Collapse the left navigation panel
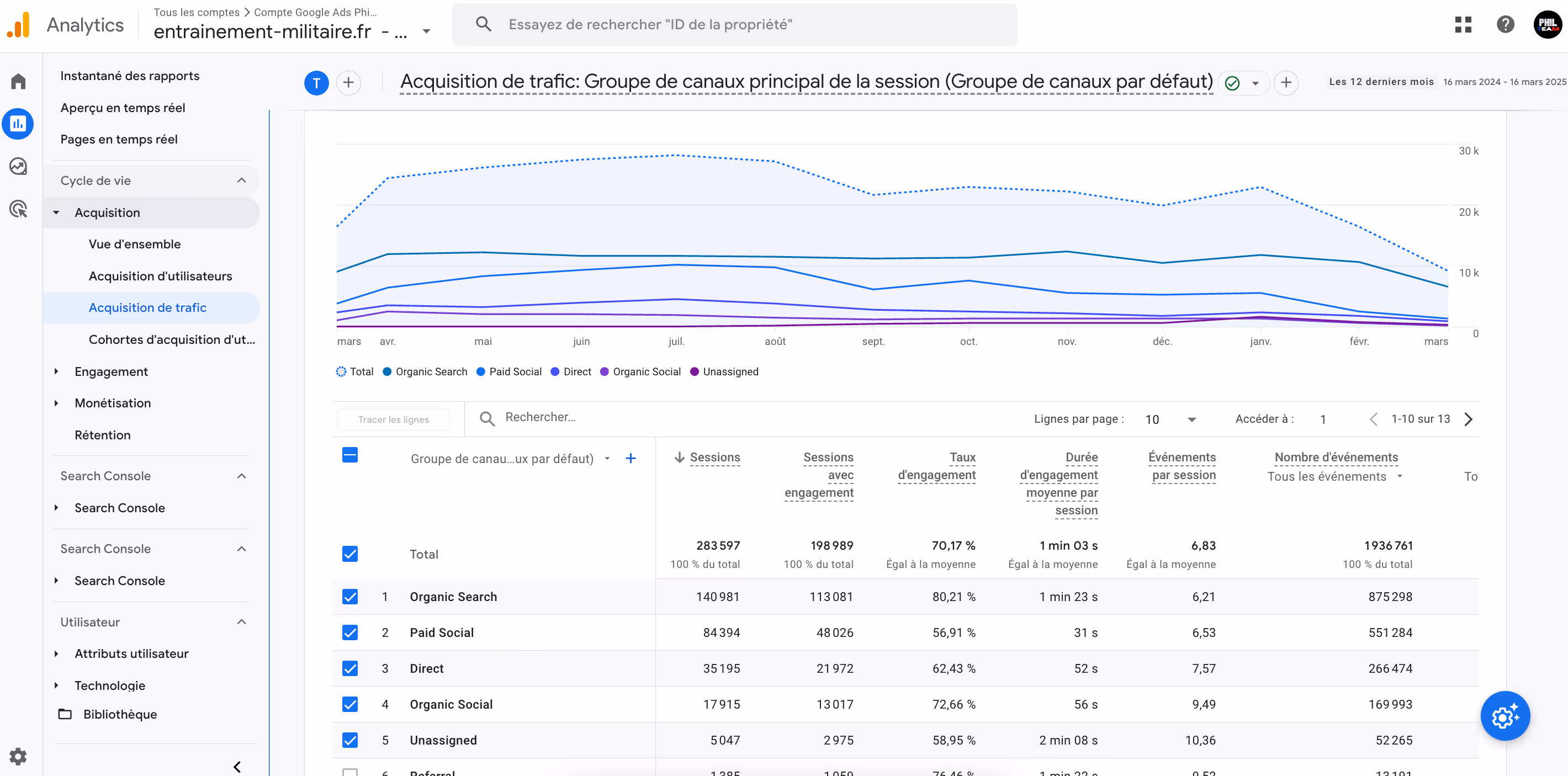This screenshot has width=1568, height=776. coord(237,766)
